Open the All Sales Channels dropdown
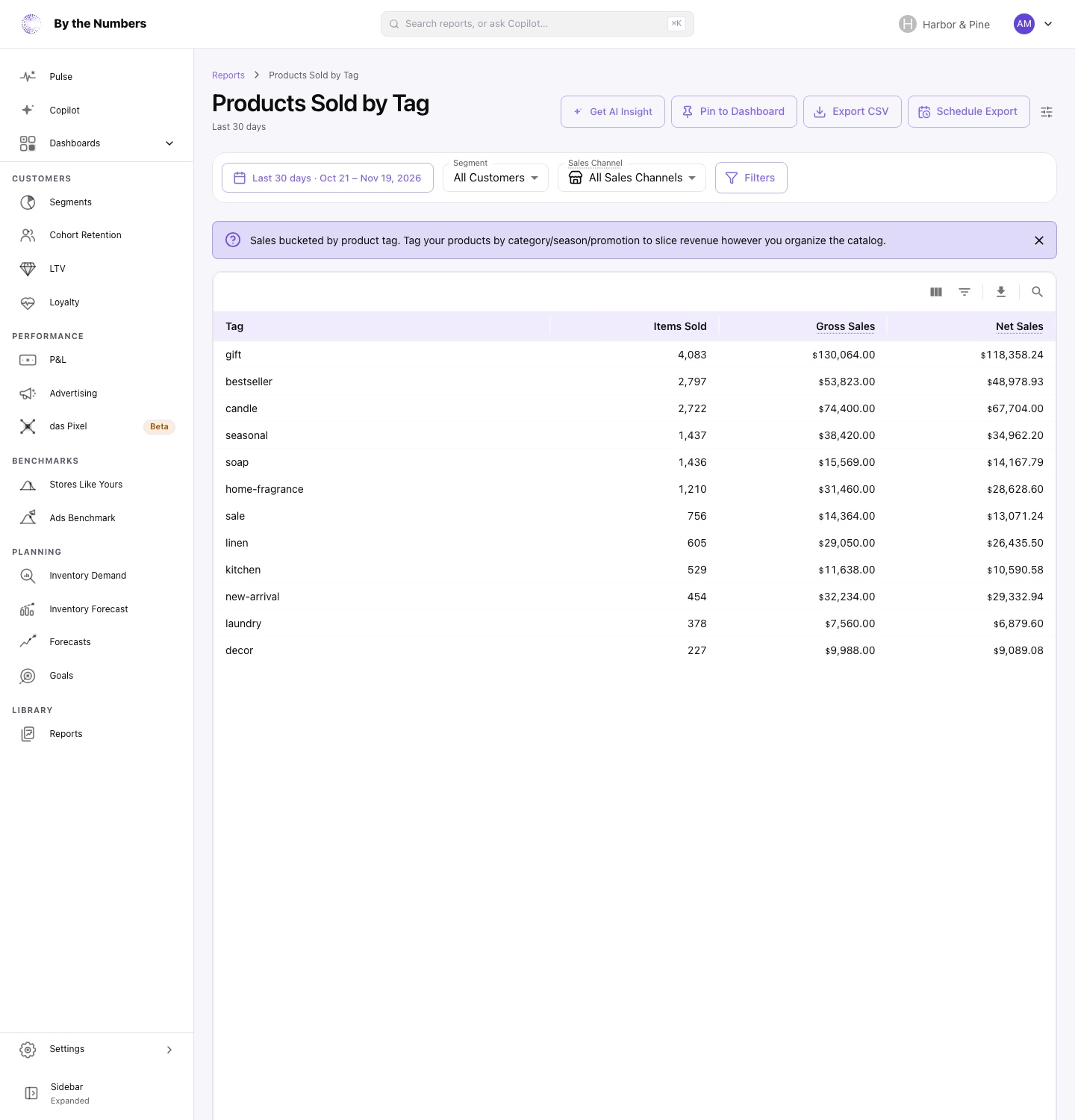1075x1120 pixels. [x=632, y=178]
